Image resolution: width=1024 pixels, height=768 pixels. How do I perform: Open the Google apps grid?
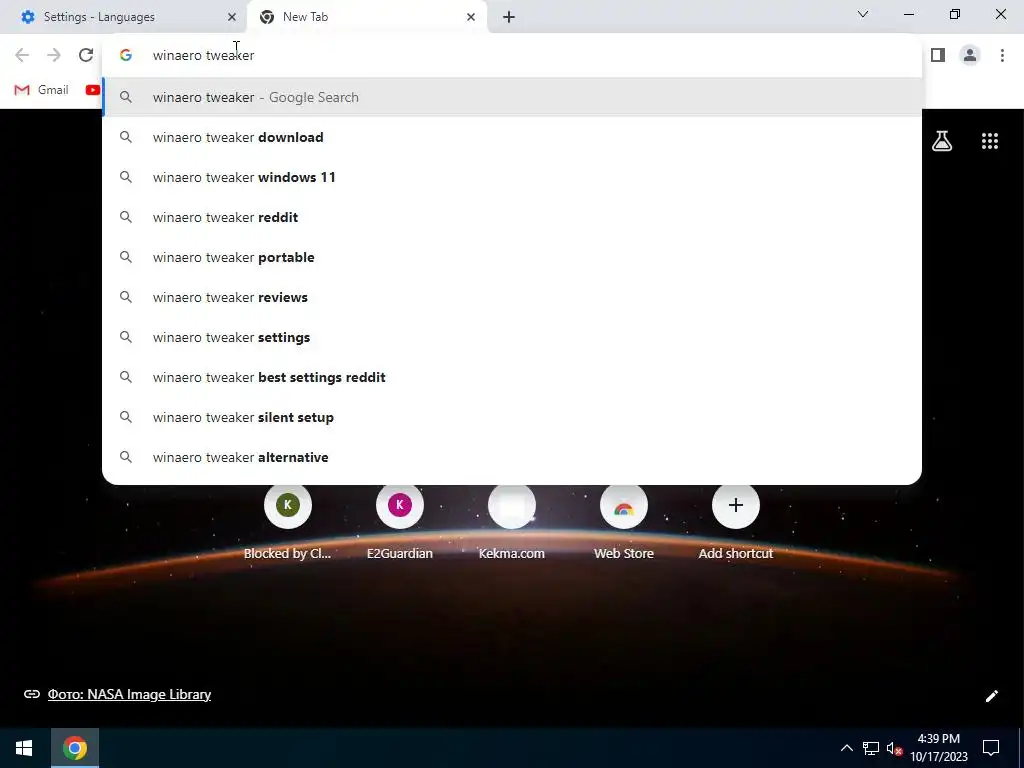pos(989,140)
